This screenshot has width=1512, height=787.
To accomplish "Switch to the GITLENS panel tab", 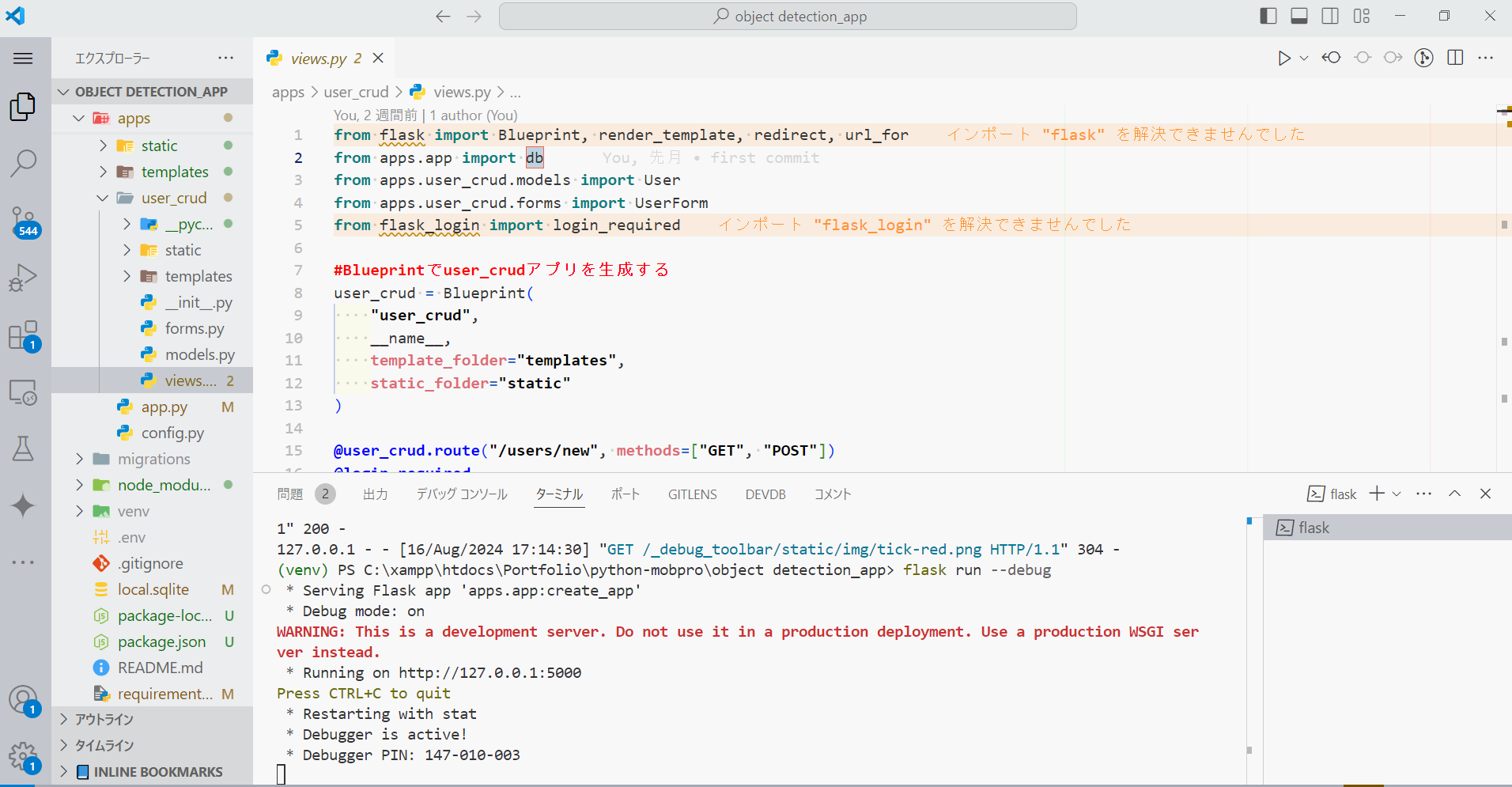I will click(692, 494).
